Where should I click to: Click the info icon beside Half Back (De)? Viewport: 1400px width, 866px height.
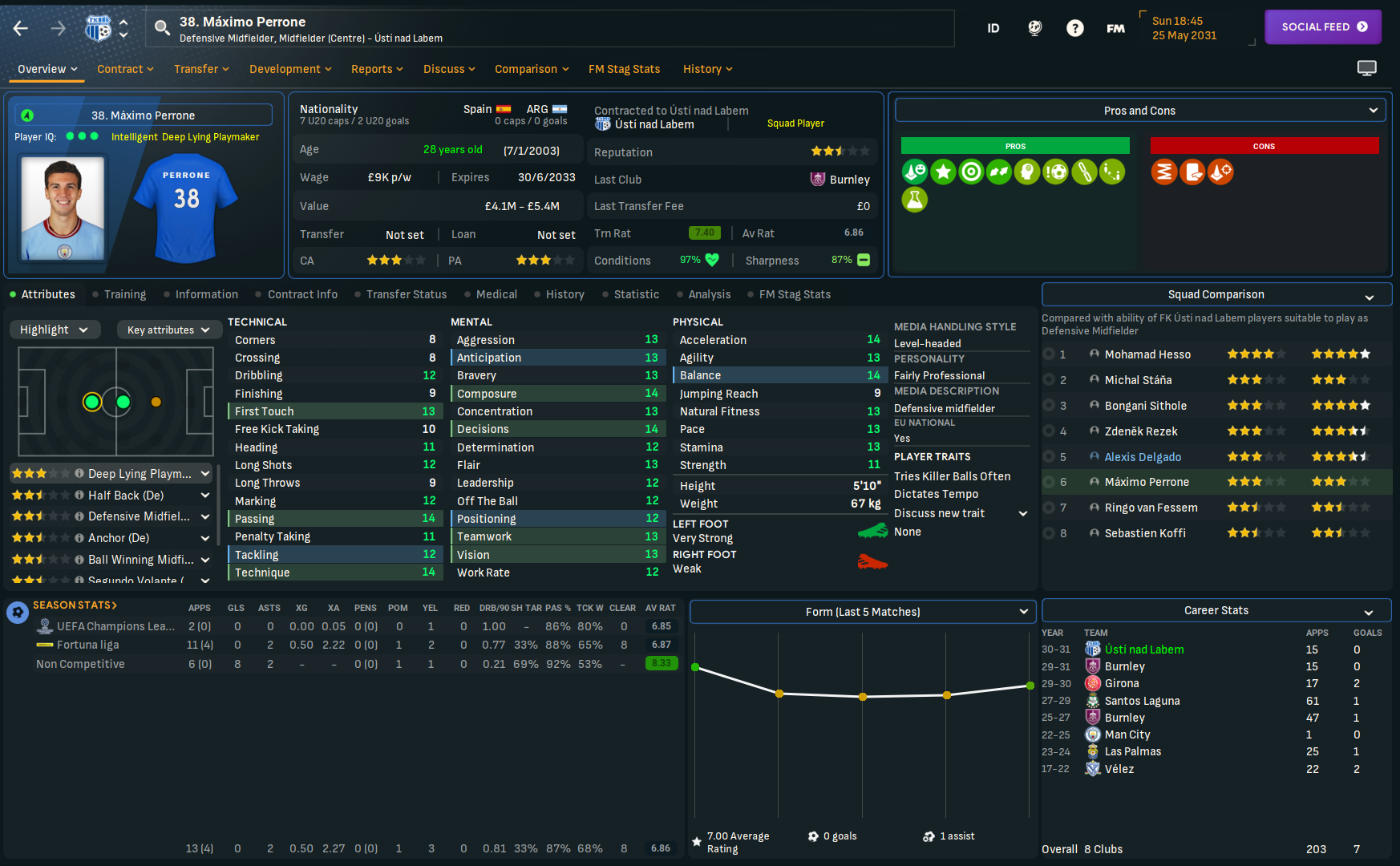pos(79,495)
